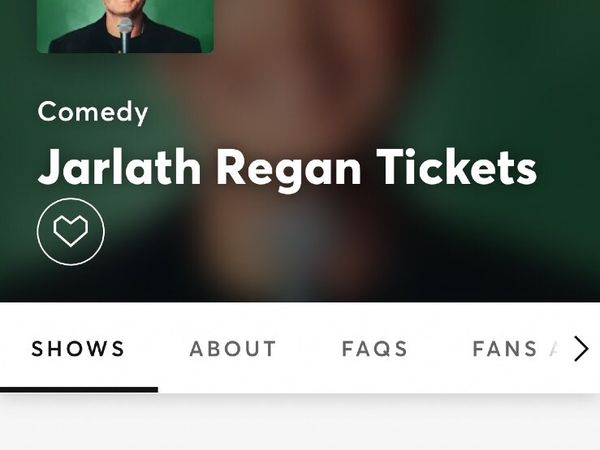Add Jarlath Regan to favorites with heart icon

[71, 232]
